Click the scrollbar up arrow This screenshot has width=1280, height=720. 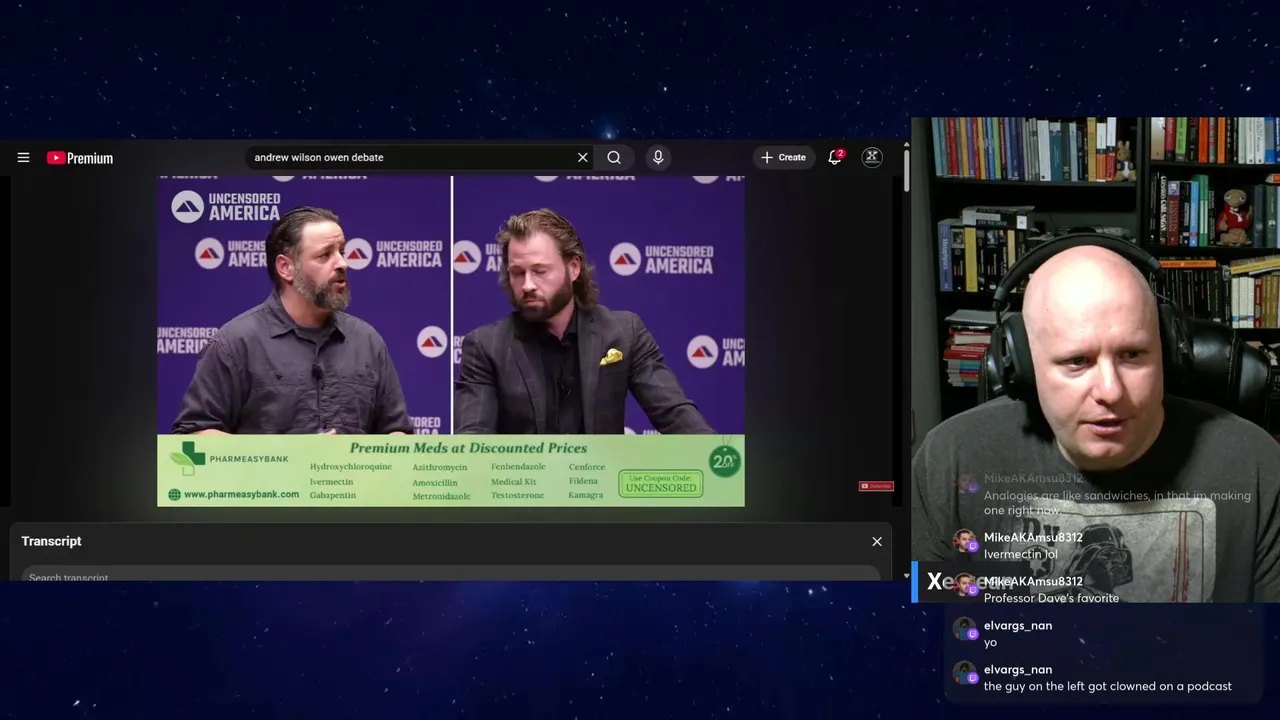[x=906, y=145]
